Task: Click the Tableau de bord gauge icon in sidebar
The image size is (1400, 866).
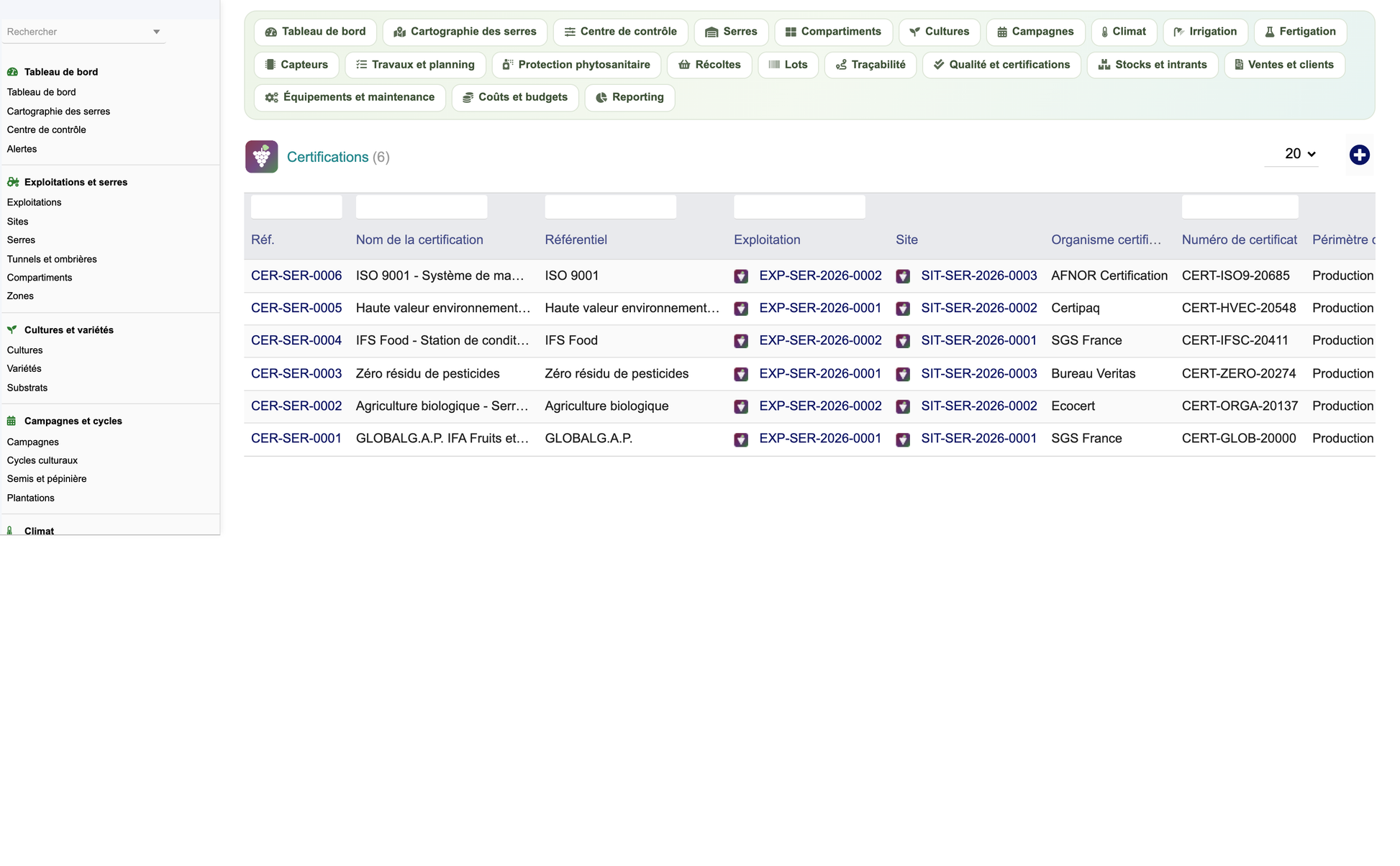Action: [x=12, y=72]
